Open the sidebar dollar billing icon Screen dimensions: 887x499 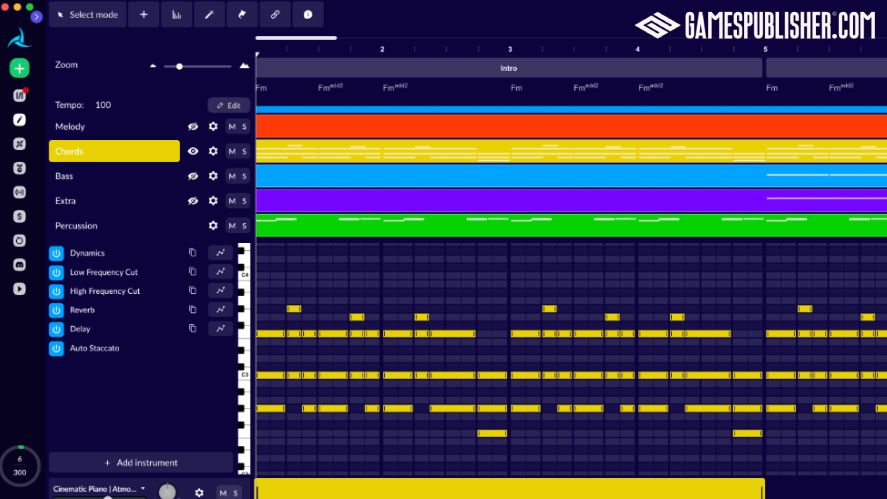19,216
